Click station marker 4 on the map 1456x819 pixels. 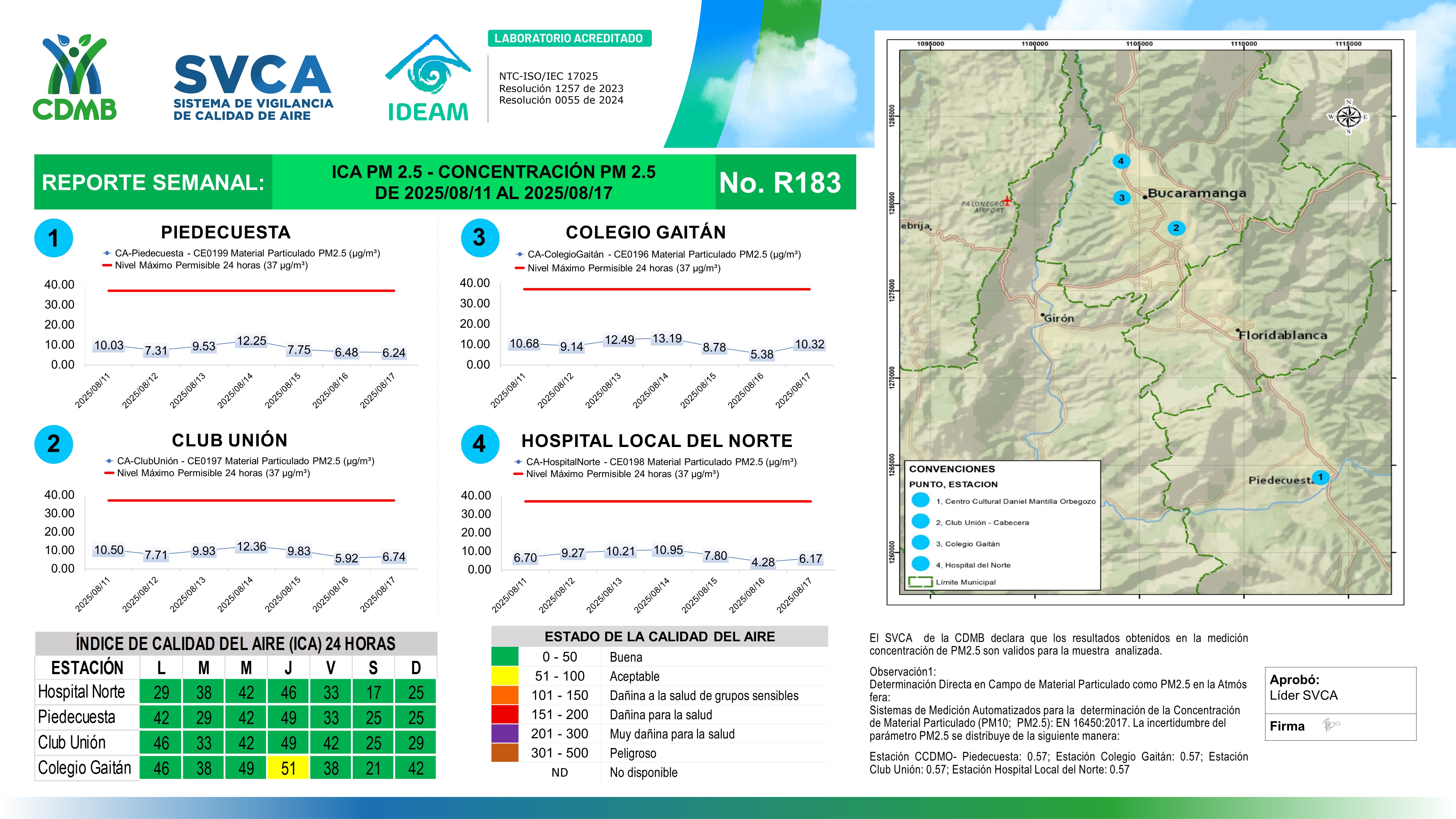click(x=1120, y=161)
